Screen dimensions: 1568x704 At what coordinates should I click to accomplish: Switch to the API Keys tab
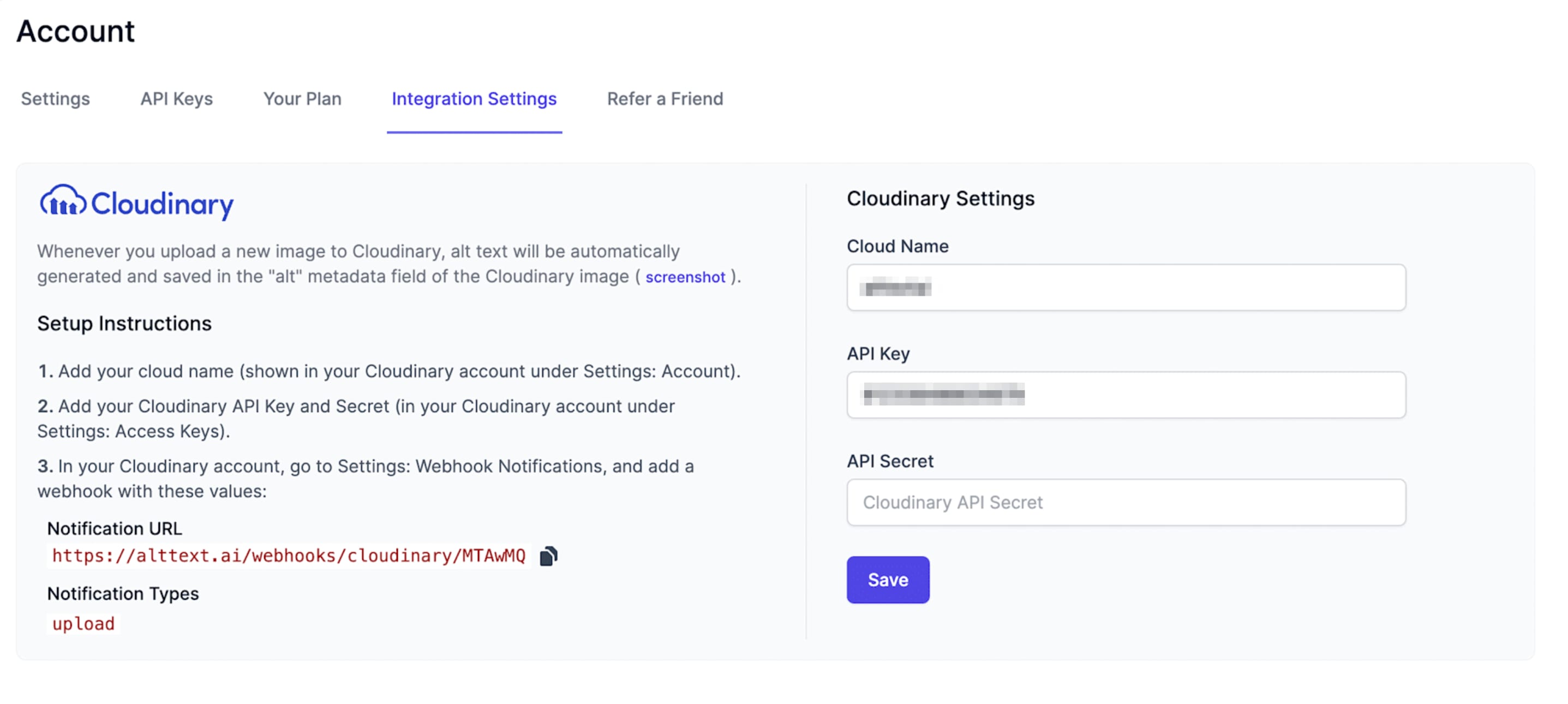coord(177,99)
